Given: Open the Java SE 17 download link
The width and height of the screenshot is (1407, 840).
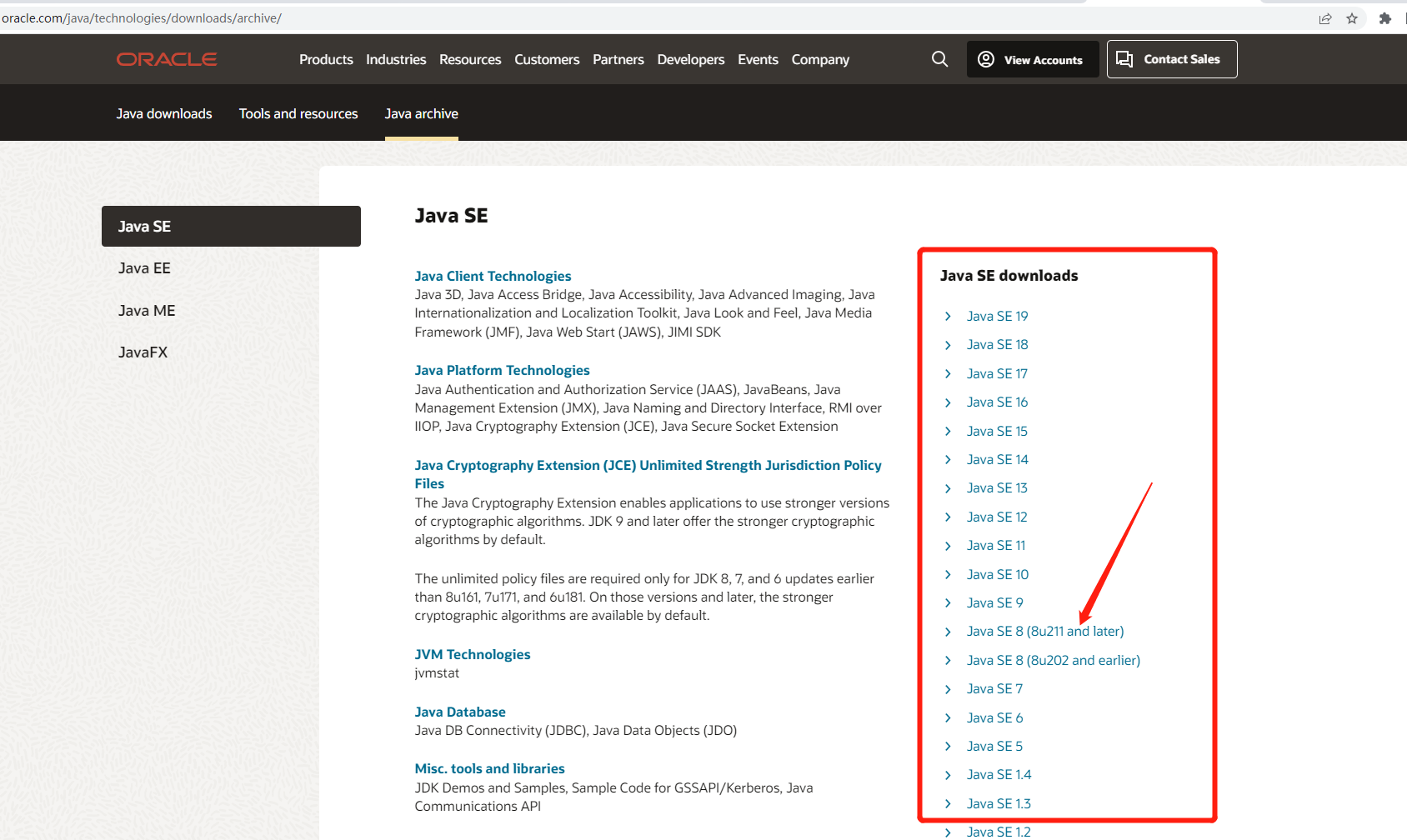Looking at the screenshot, I should [x=997, y=374].
